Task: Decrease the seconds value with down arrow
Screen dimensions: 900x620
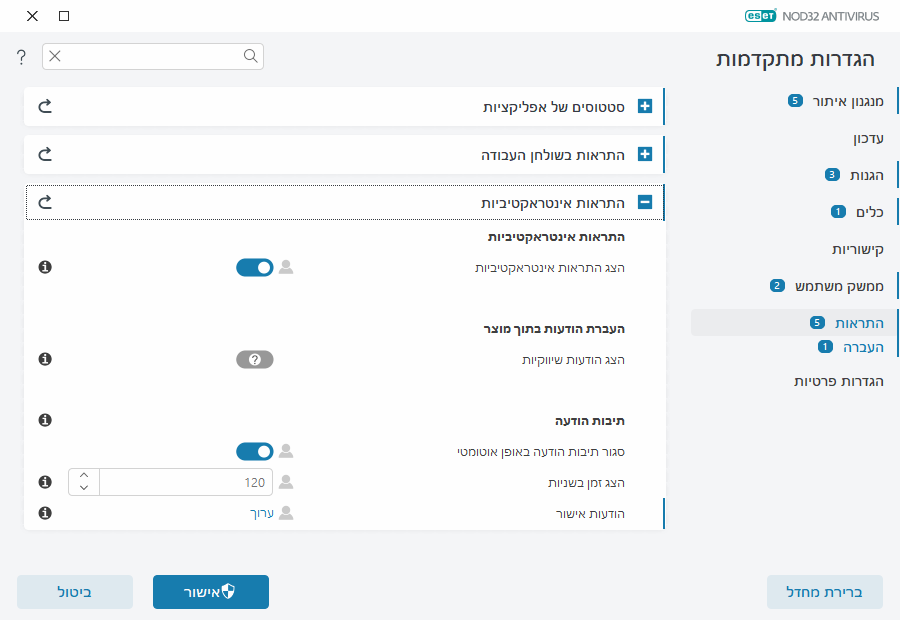Action: pos(84,488)
